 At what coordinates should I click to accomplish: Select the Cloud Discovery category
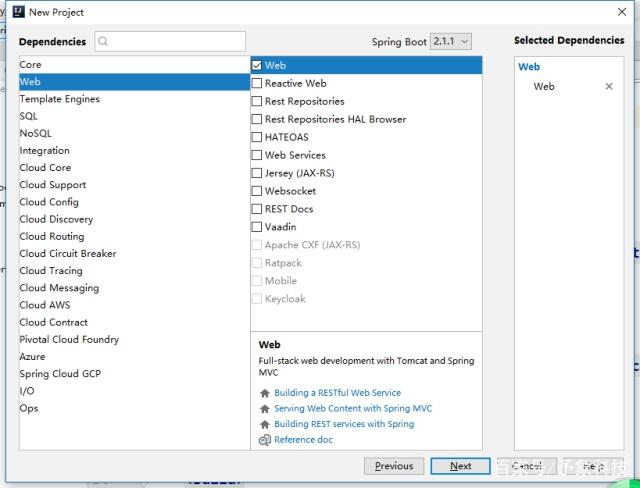(134, 219)
